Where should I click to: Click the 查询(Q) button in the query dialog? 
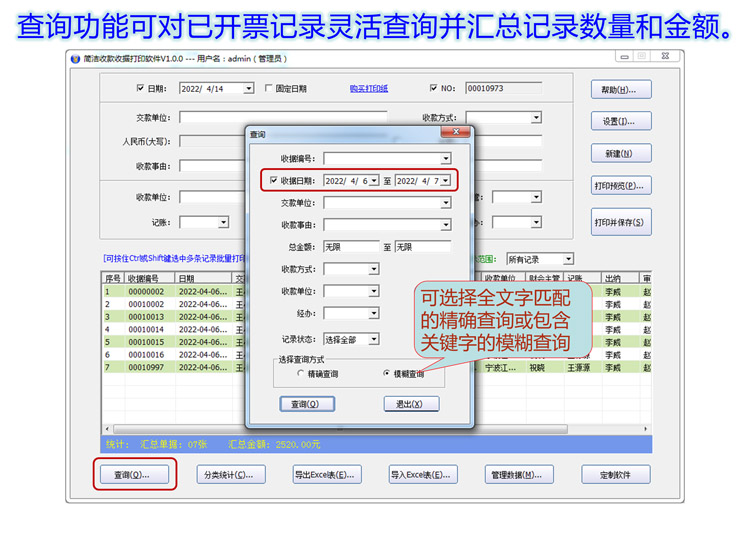(307, 404)
